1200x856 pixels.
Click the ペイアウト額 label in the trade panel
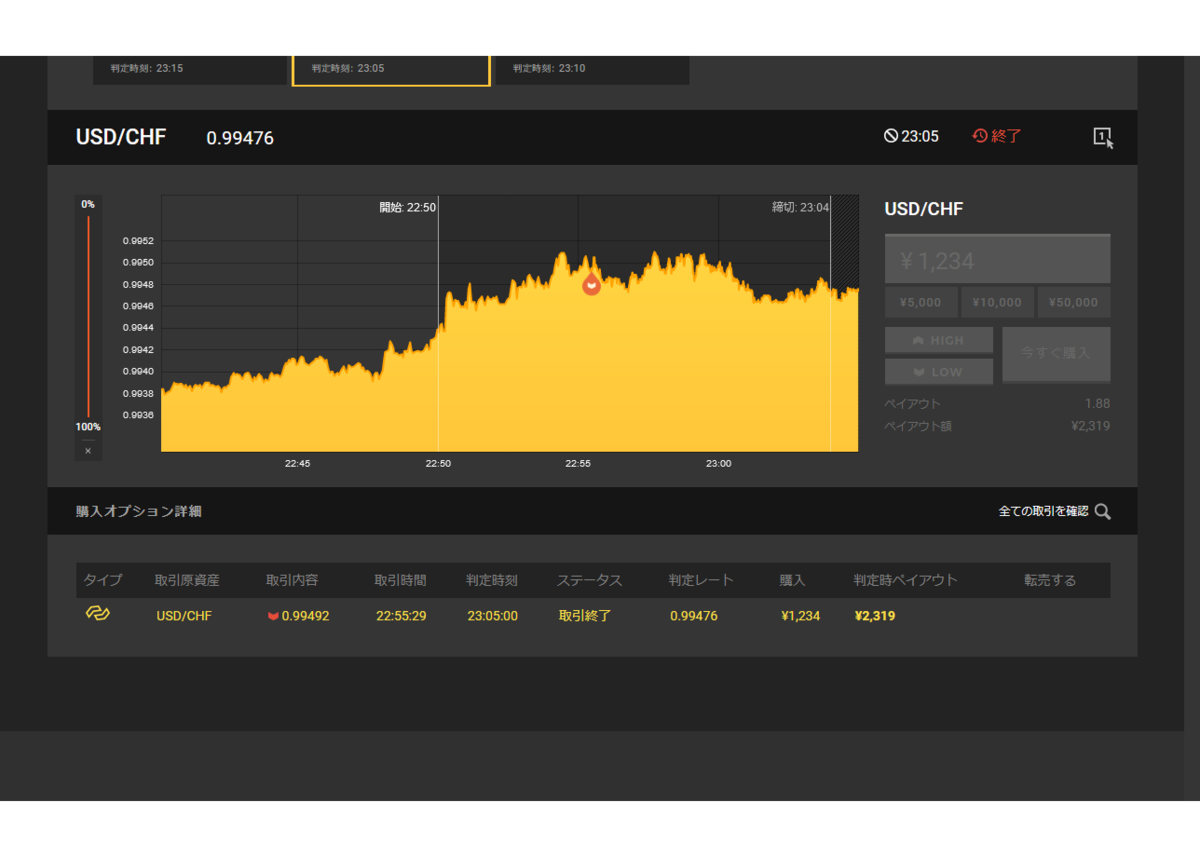[918, 425]
